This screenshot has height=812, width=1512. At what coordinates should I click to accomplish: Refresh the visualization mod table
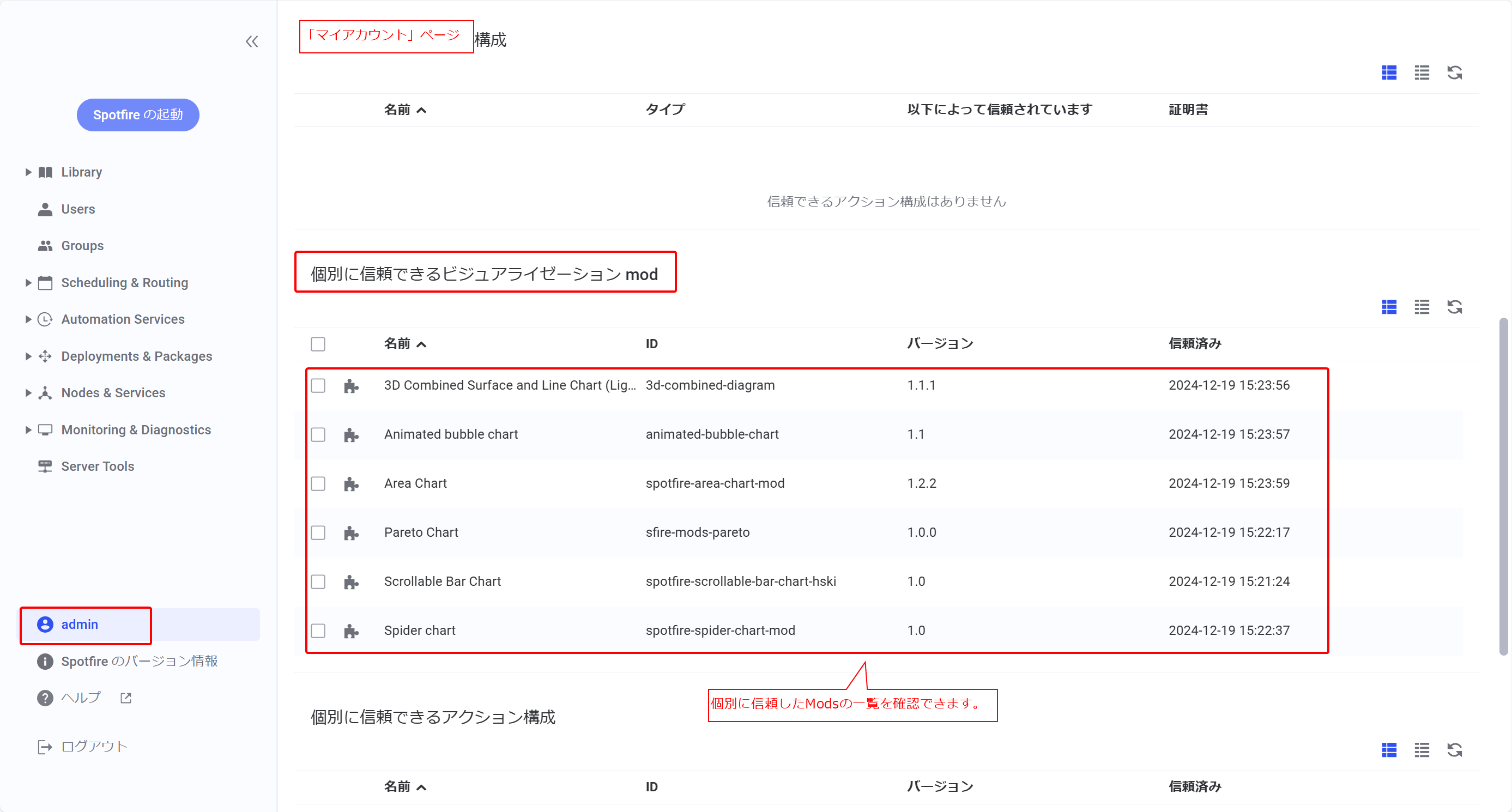(1454, 307)
